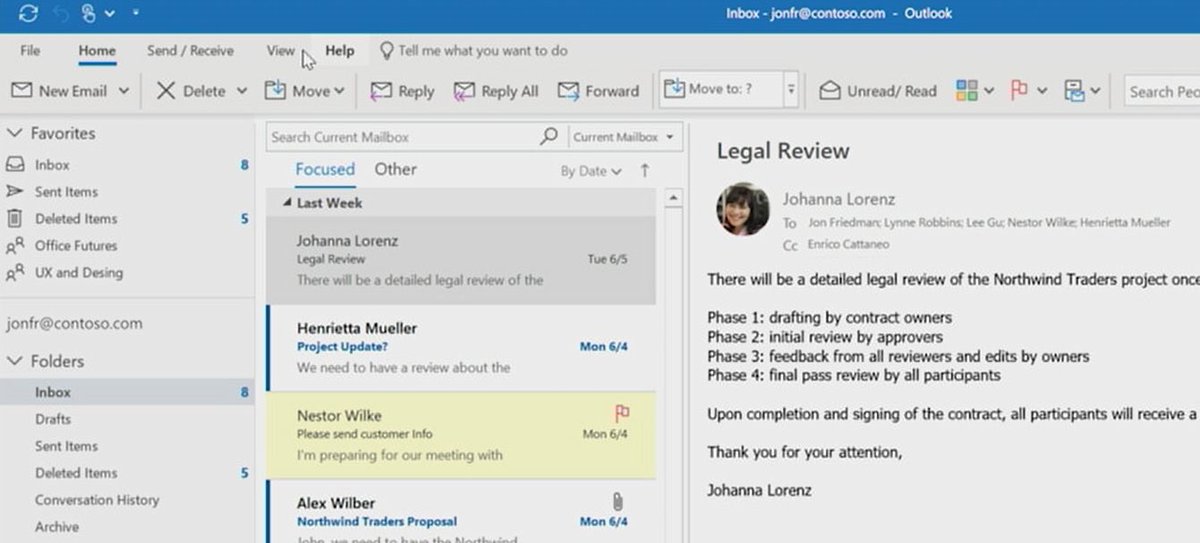Open Inbox under Favorites
The image size is (1200, 543).
[x=52, y=165]
